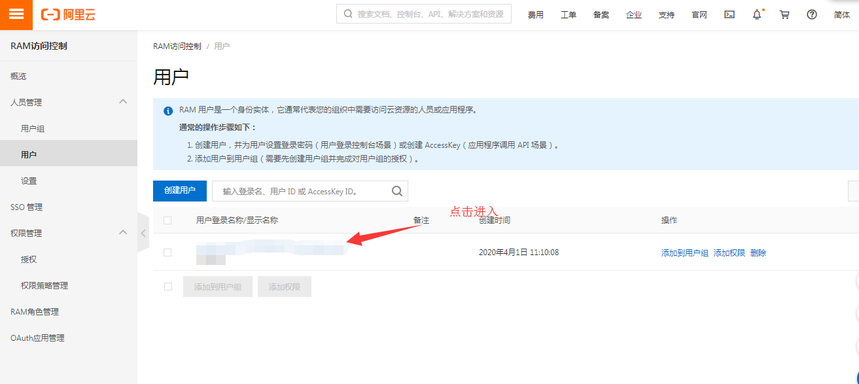Click the bottom 添加到用户组 button
The width and height of the screenshot is (859, 384).
tap(217, 286)
